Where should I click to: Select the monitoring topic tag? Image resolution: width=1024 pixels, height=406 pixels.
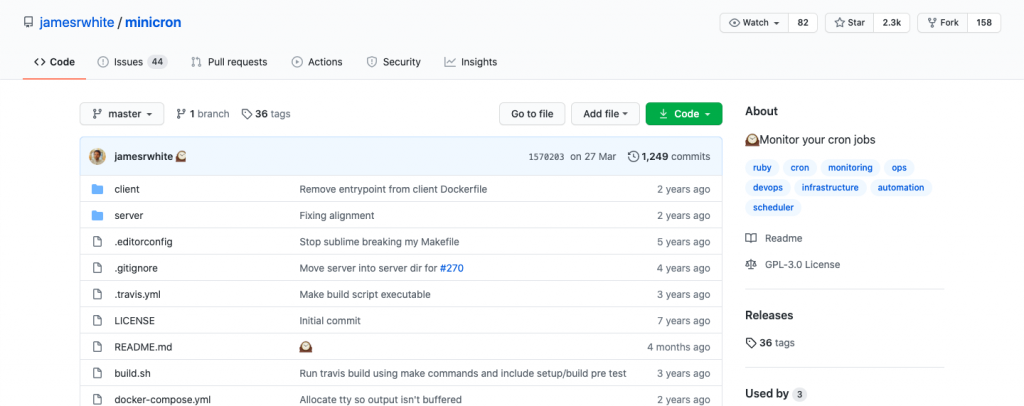(x=850, y=168)
